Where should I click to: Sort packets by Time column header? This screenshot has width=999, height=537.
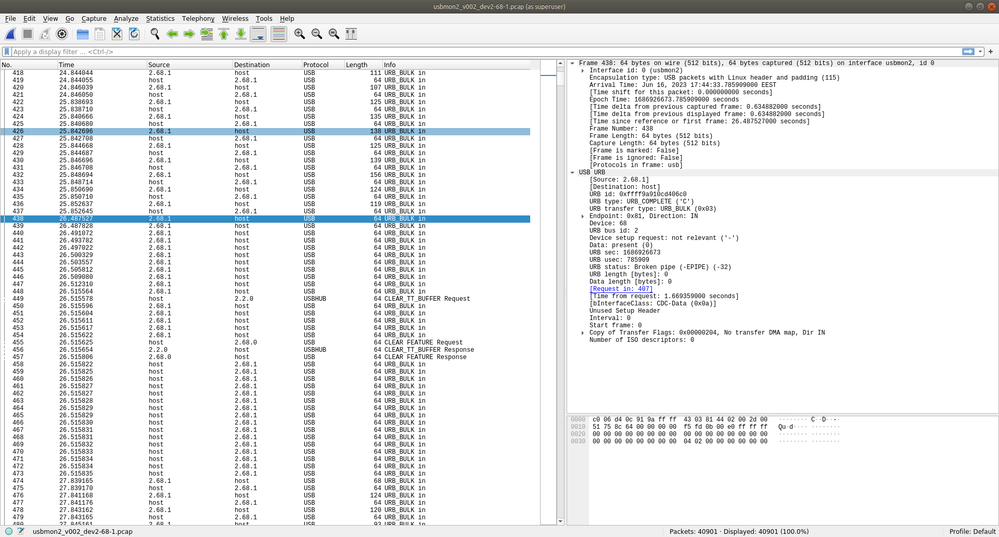coord(101,65)
